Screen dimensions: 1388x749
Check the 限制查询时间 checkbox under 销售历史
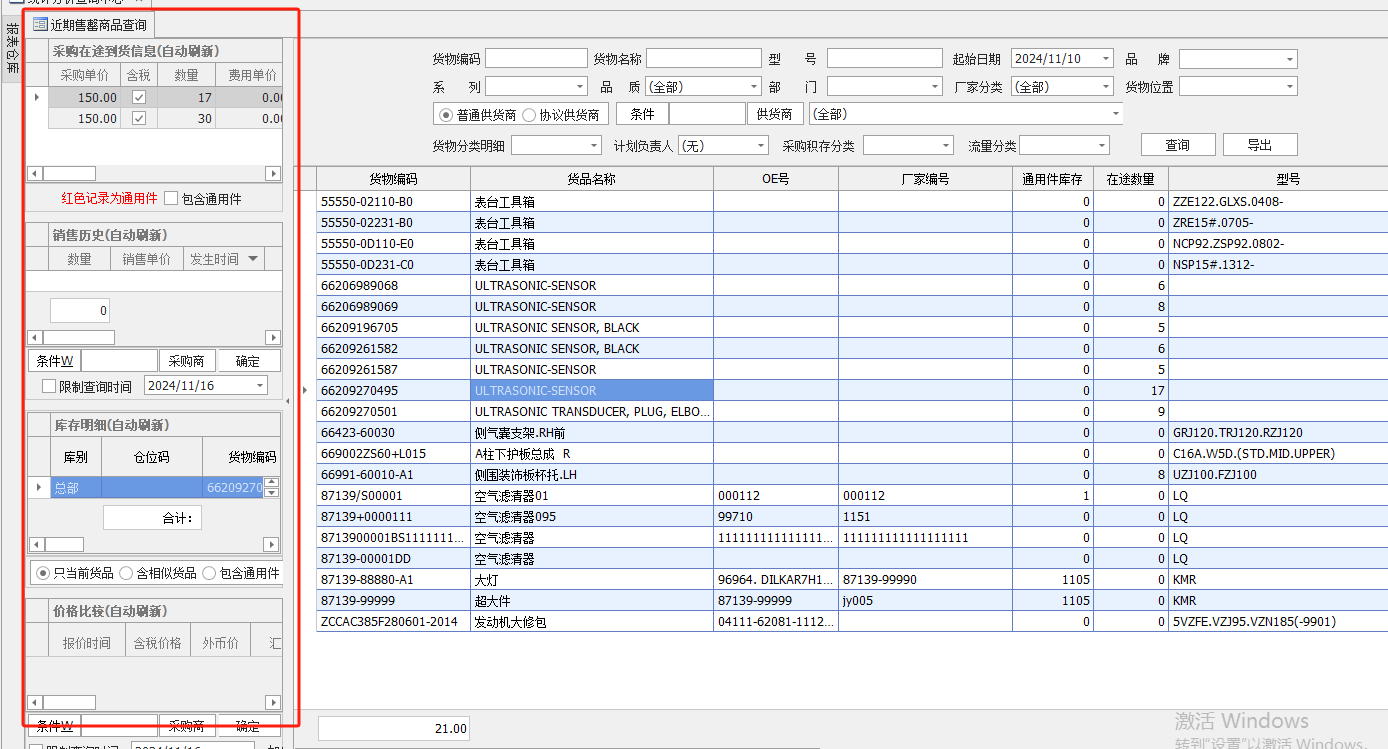click(49, 386)
